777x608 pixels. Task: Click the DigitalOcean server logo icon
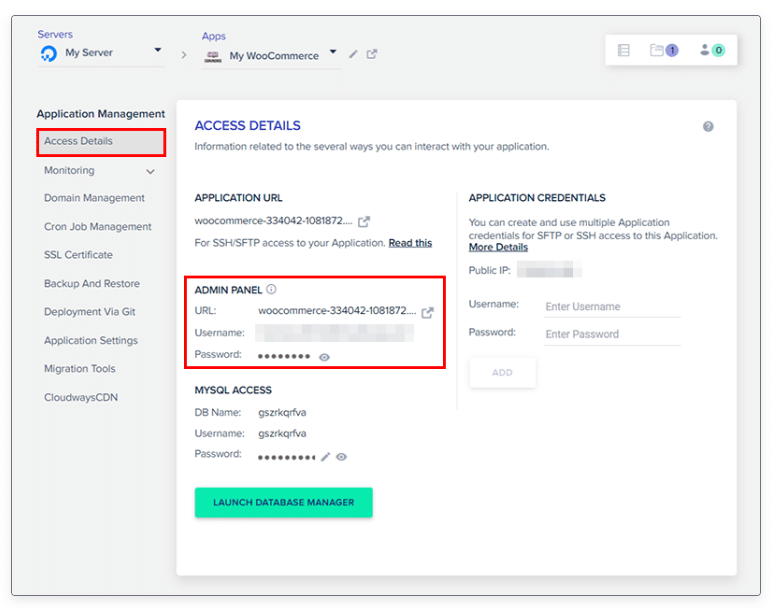click(x=49, y=53)
